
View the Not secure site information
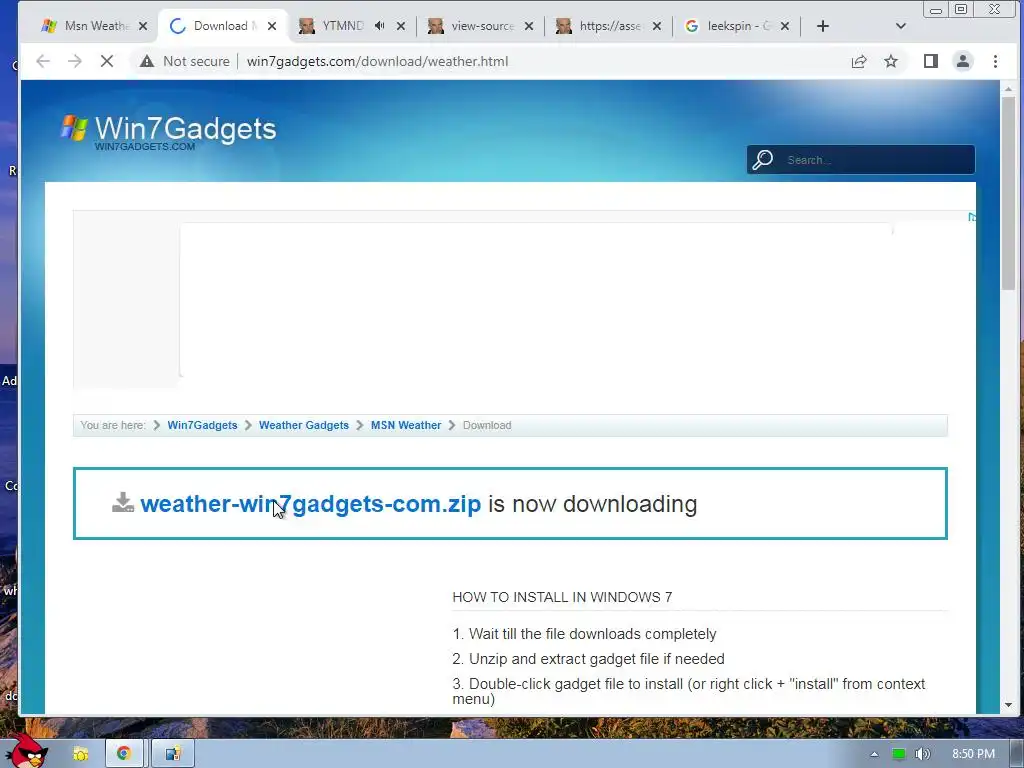[185, 61]
